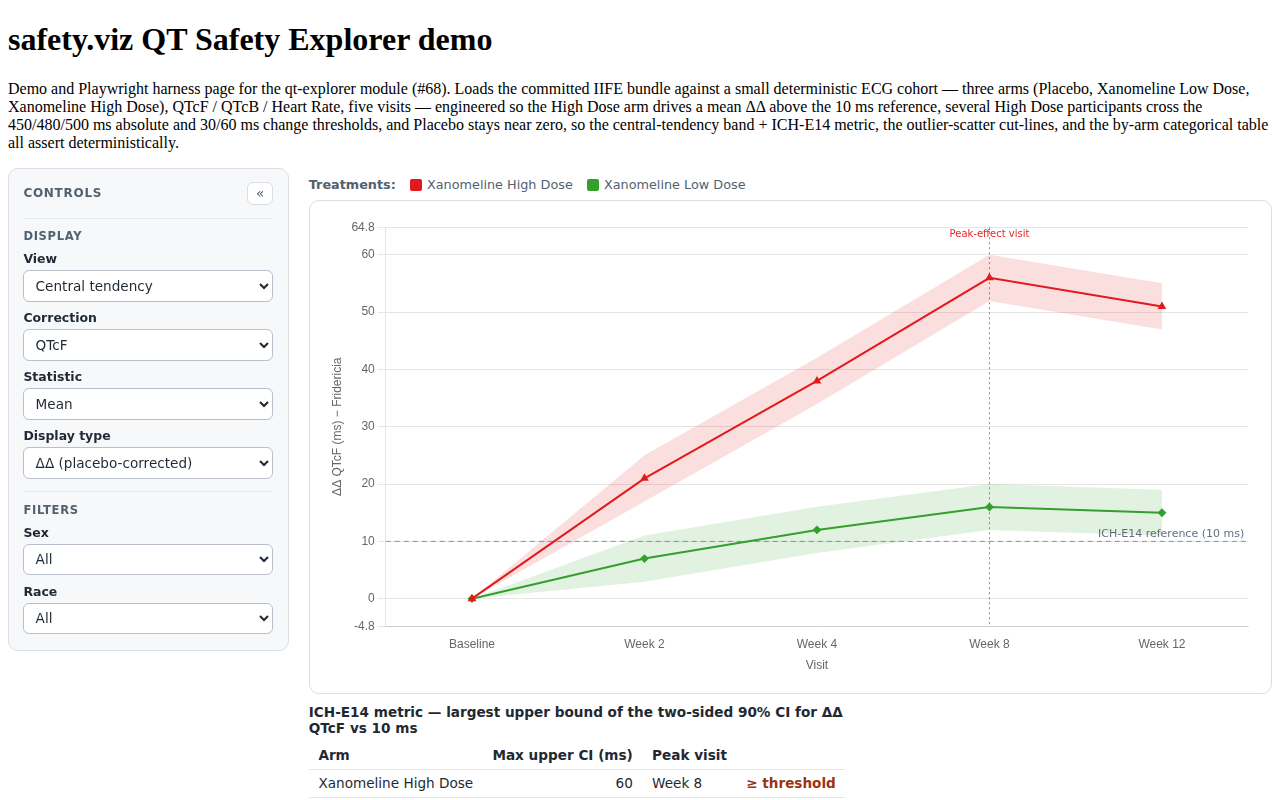This screenshot has height=800, width=1280.
Task: Click the Low Dose diamond marker at Week 4
Action: tap(817, 530)
